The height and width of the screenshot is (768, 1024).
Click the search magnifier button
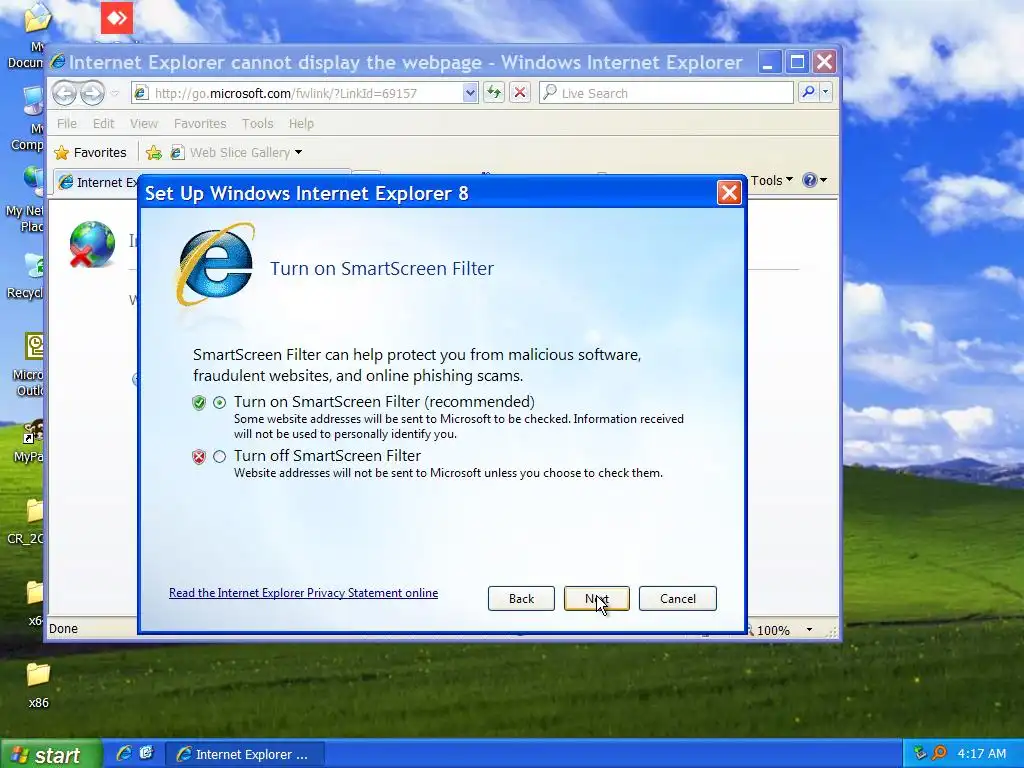[x=808, y=93]
